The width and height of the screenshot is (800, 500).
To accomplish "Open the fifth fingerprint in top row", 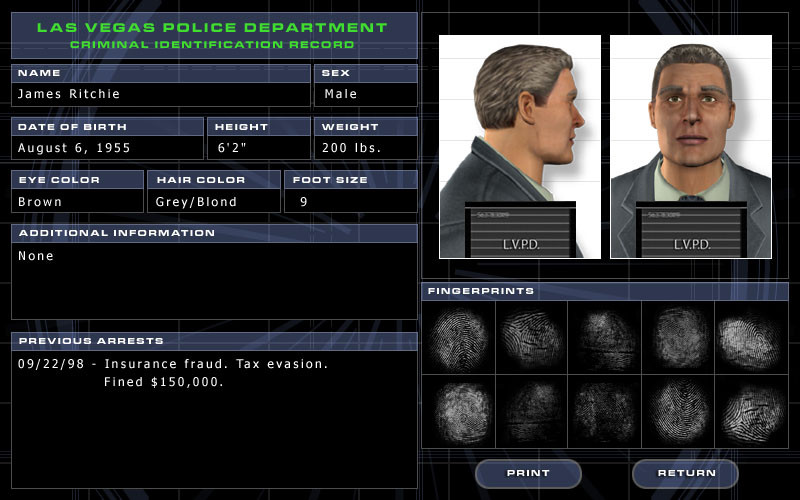I will [x=752, y=338].
